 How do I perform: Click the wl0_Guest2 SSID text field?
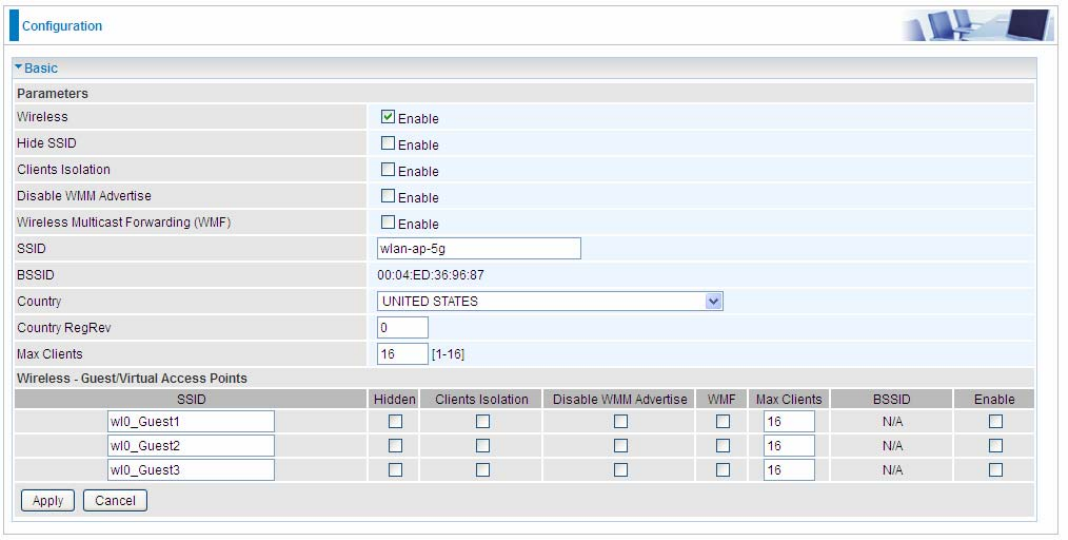pos(191,446)
